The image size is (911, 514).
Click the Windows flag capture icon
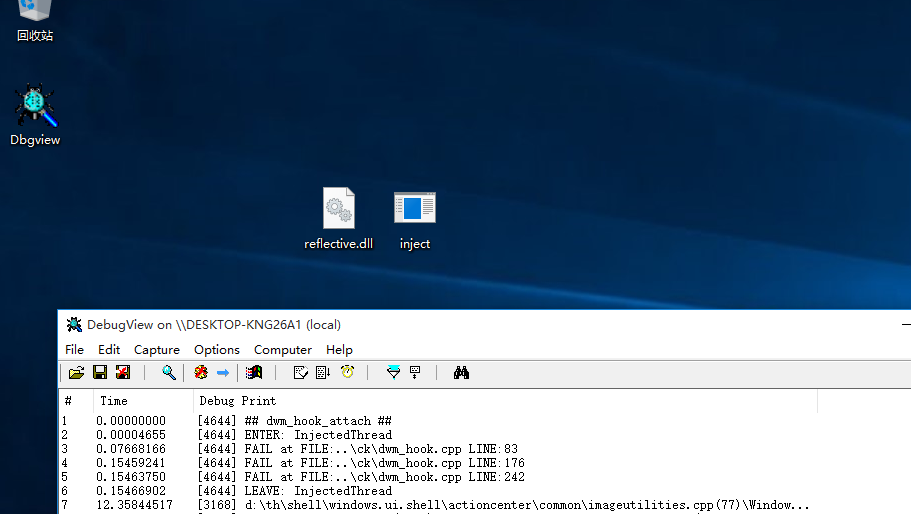pos(254,373)
